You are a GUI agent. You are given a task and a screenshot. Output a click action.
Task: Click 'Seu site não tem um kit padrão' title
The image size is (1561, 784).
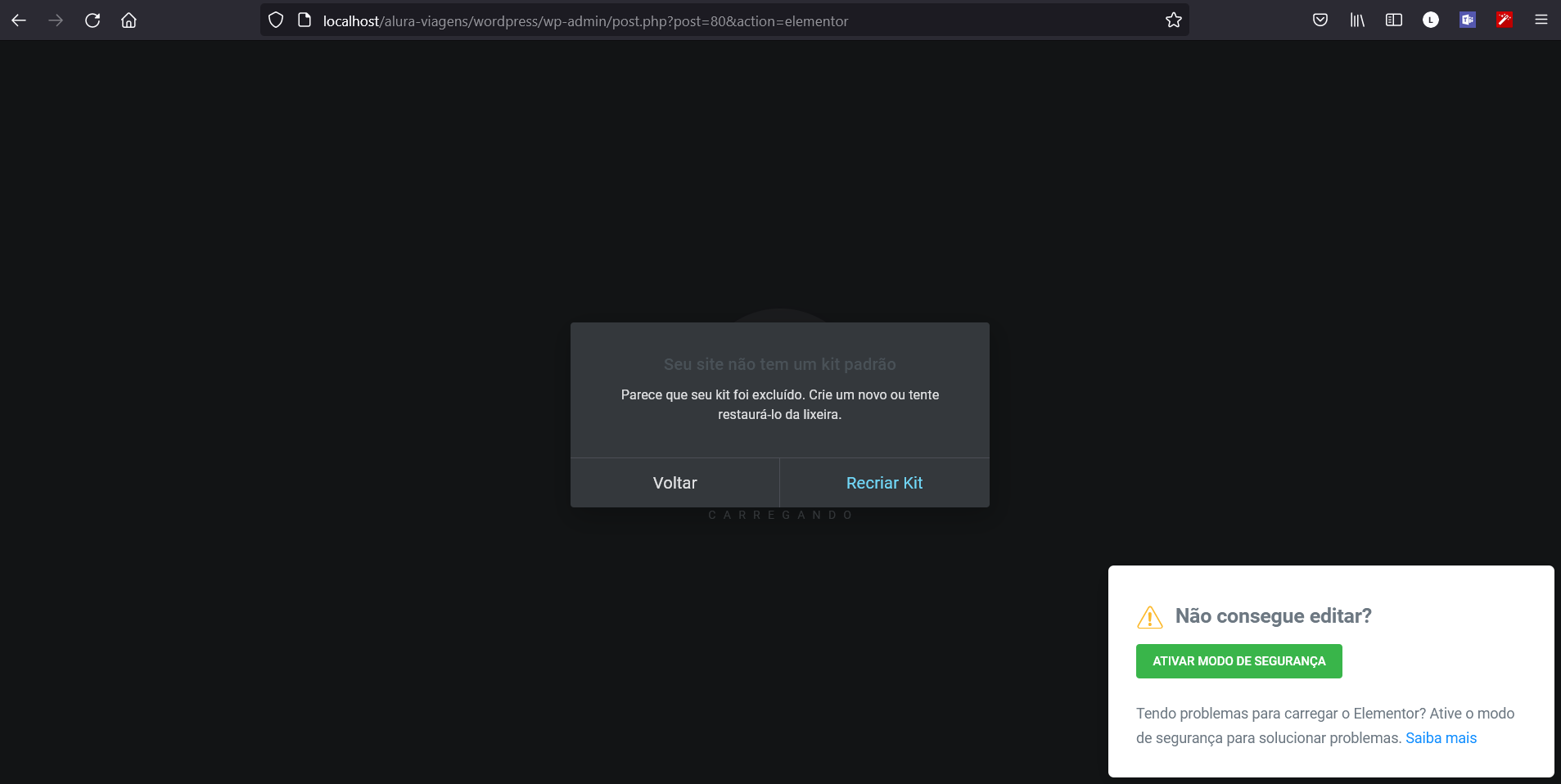point(780,364)
